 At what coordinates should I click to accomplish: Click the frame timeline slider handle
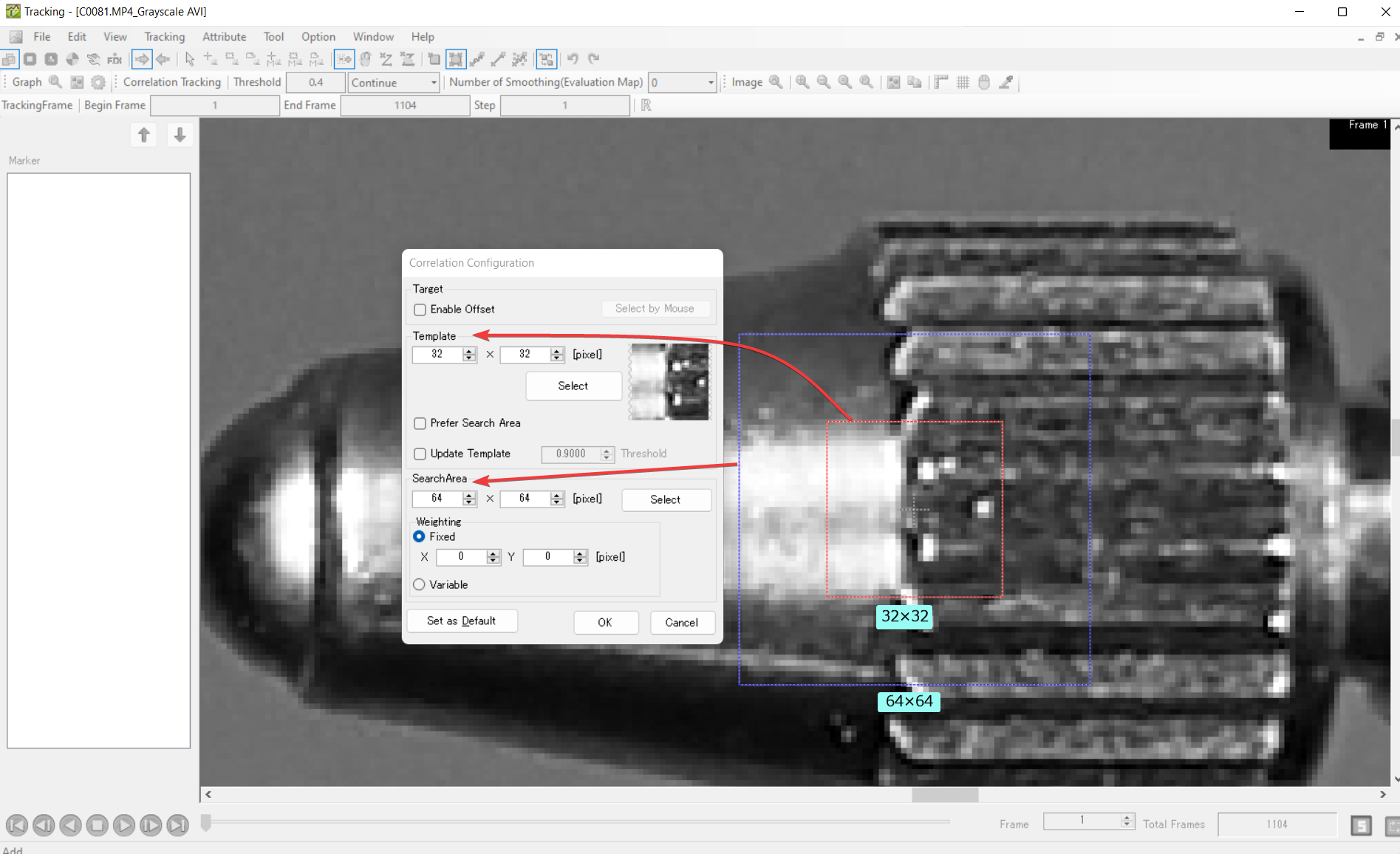tap(206, 823)
